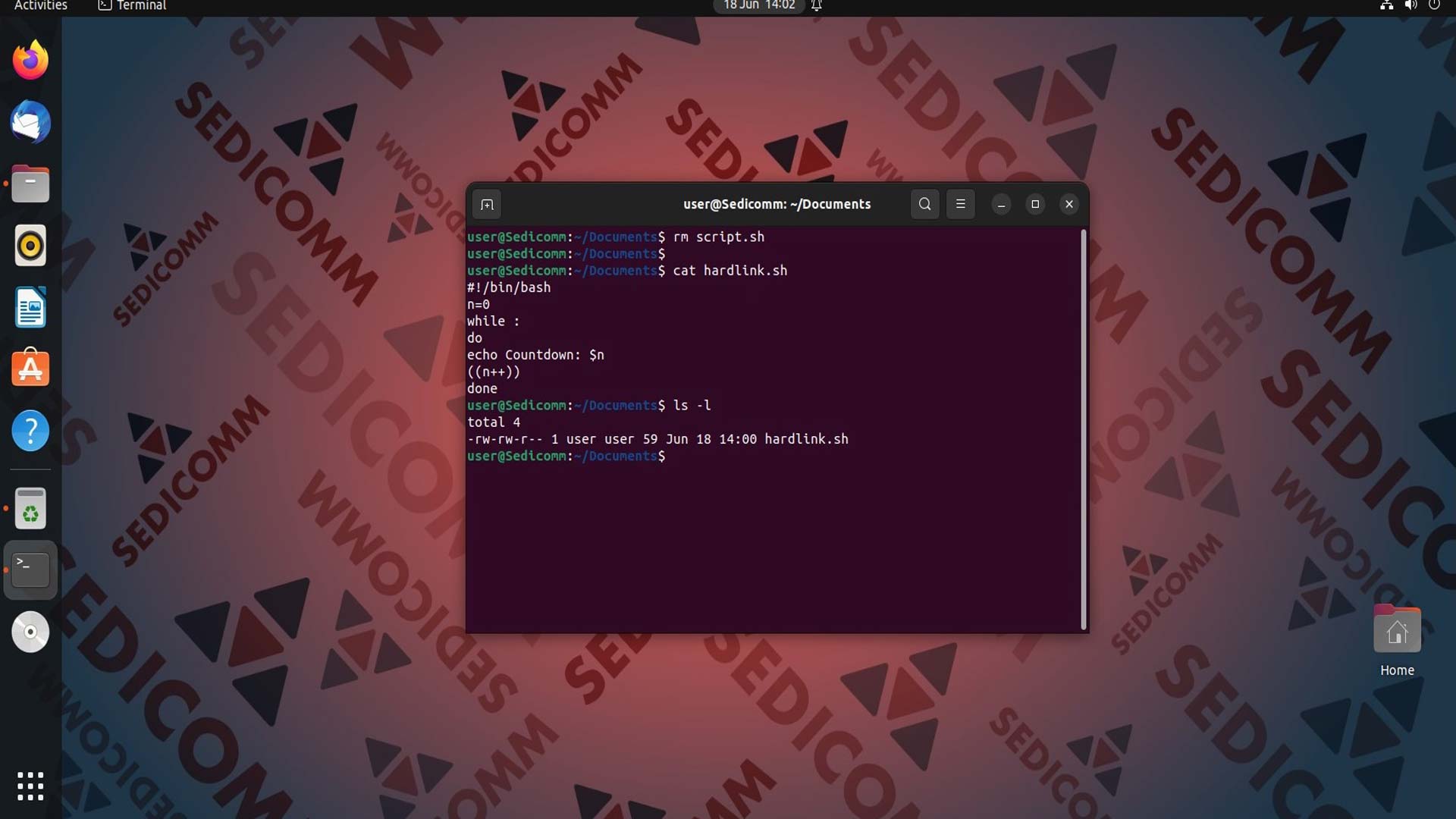The width and height of the screenshot is (1456, 819).
Task: Open the clock showing 18 Jun 14:02
Action: [759, 6]
